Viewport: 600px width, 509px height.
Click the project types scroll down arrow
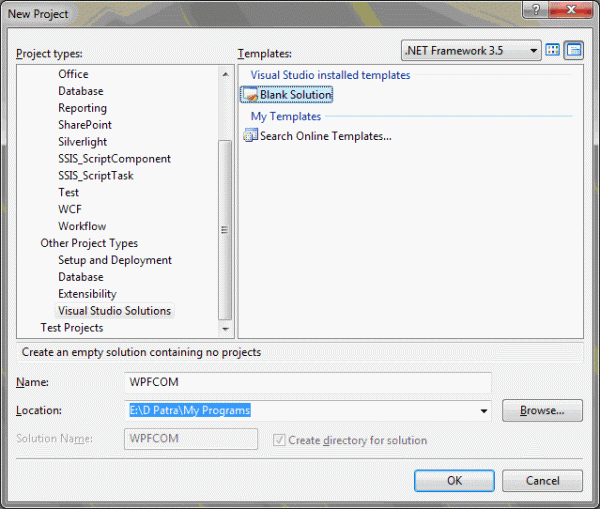pos(225,329)
